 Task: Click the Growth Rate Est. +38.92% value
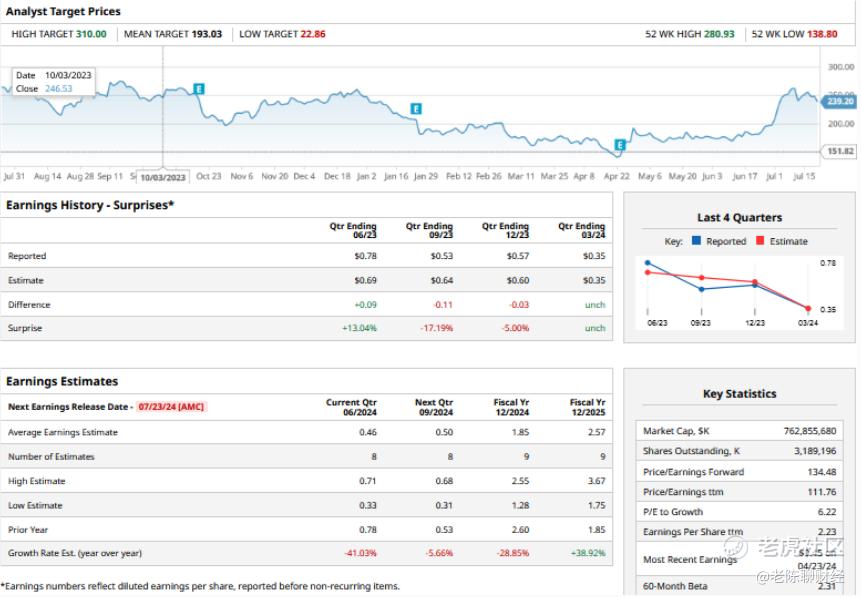coord(588,553)
